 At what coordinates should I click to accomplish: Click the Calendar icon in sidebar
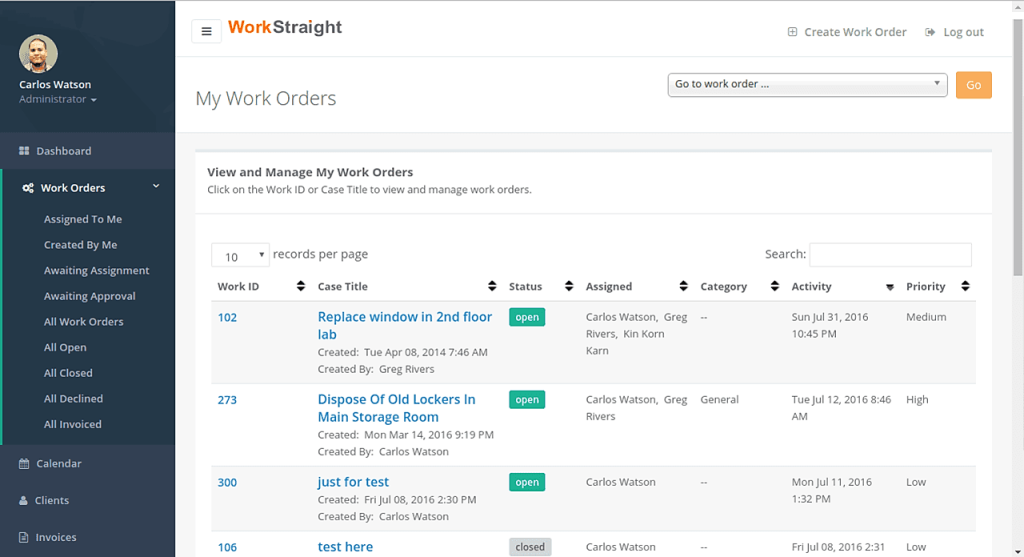click(x=24, y=464)
